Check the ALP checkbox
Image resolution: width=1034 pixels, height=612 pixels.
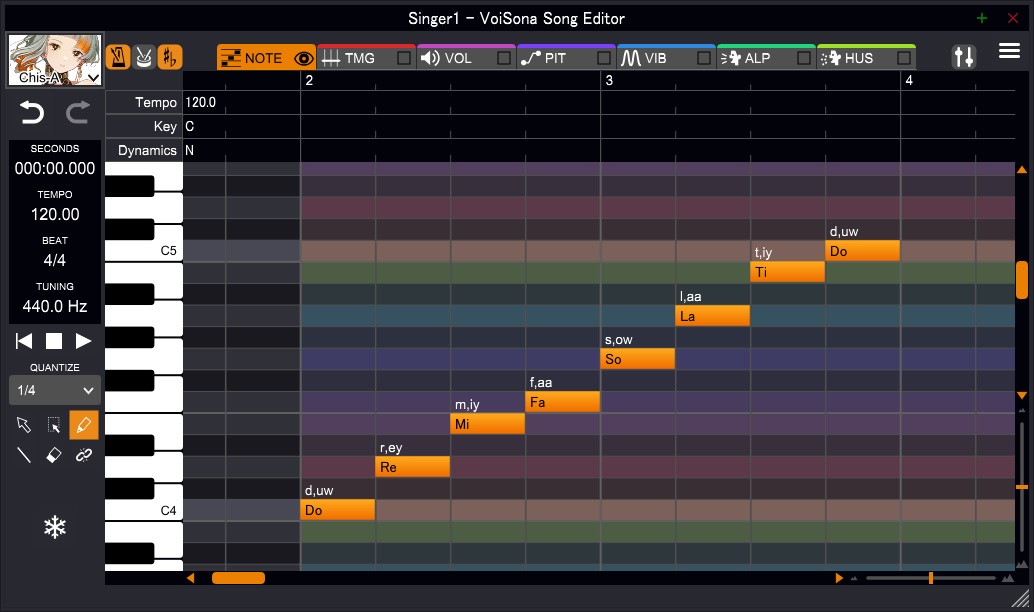tap(804, 58)
